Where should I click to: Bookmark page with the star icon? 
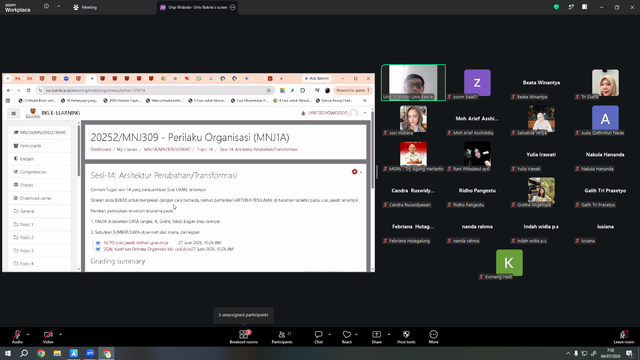click(x=269, y=91)
